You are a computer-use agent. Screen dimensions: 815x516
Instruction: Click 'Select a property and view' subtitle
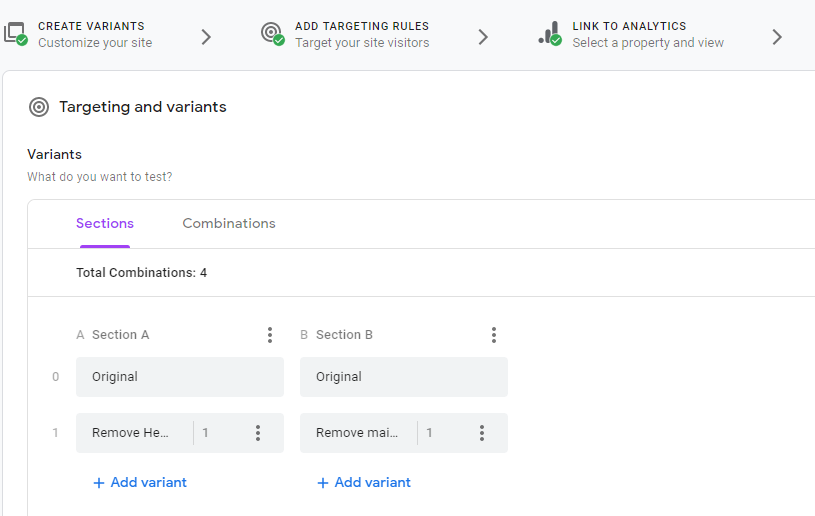pos(648,43)
